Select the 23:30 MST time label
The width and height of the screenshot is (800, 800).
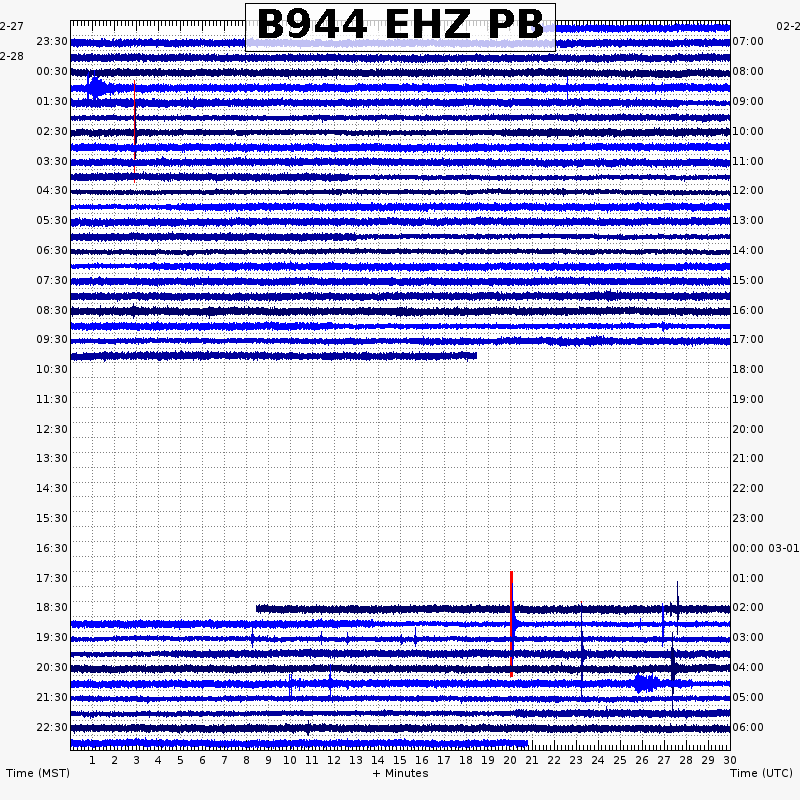click(x=52, y=41)
